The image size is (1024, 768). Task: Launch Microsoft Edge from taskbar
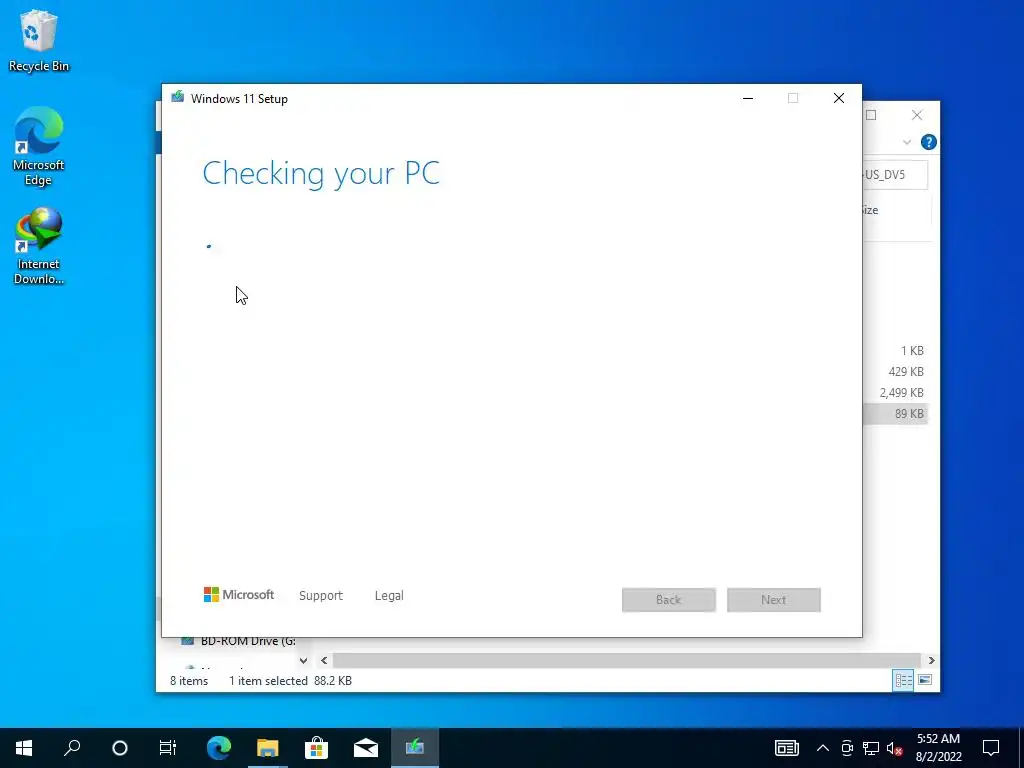pyautogui.click(x=219, y=748)
